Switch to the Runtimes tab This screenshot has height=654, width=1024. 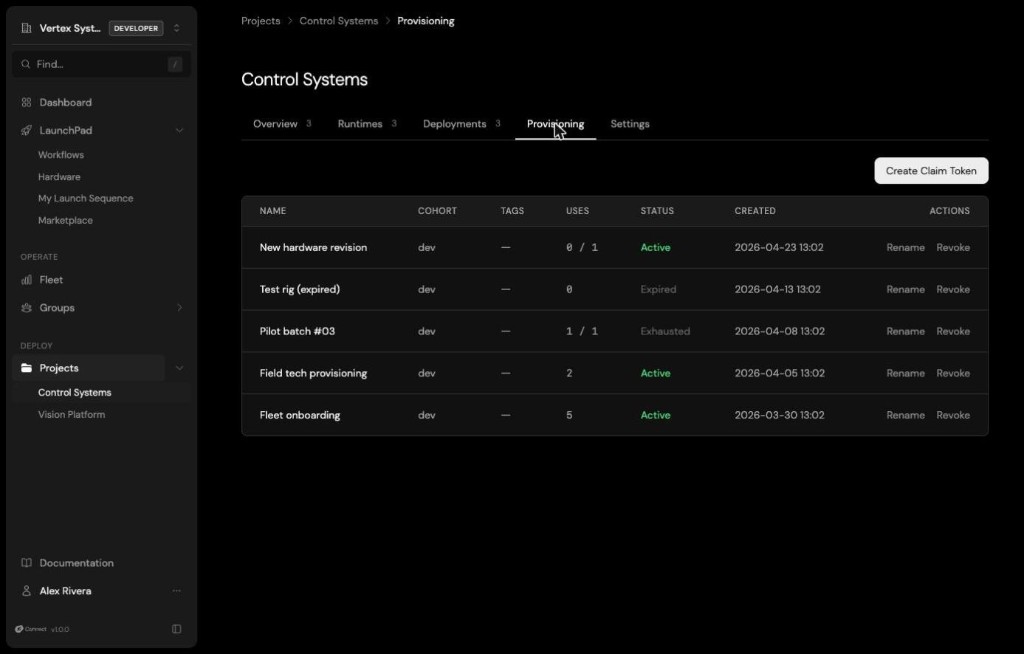[360, 124]
